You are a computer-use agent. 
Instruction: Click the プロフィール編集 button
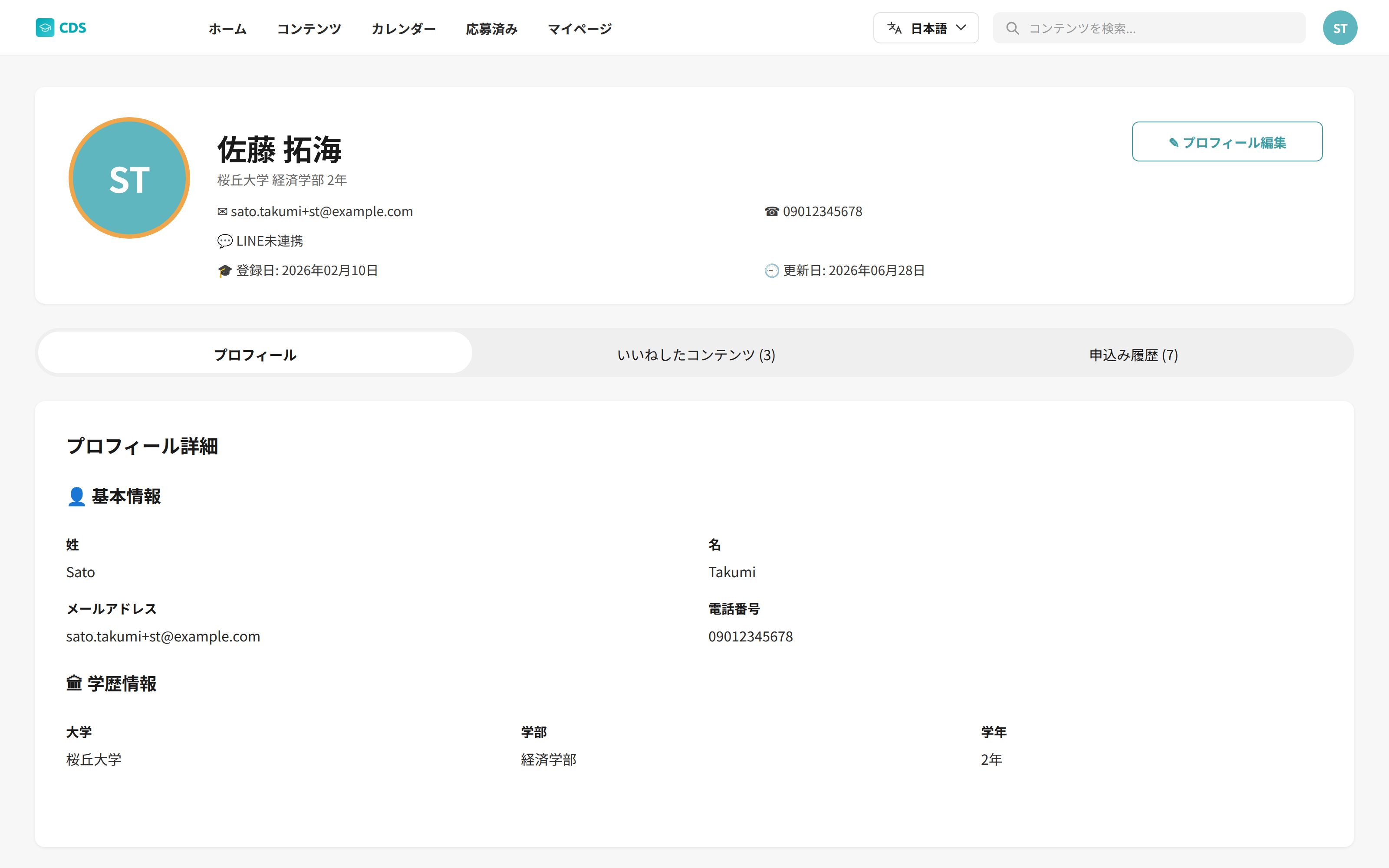tap(1227, 142)
